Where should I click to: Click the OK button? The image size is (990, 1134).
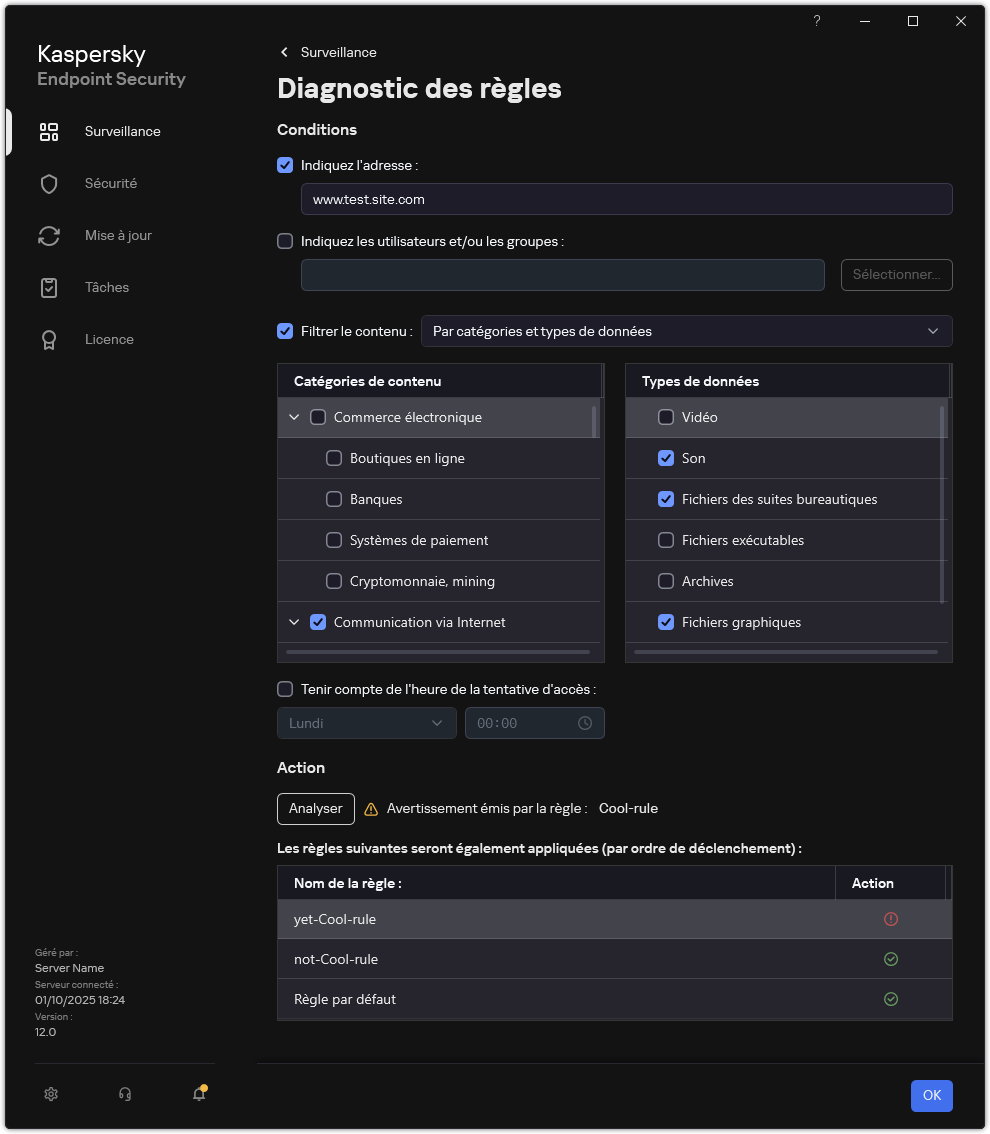click(931, 1095)
